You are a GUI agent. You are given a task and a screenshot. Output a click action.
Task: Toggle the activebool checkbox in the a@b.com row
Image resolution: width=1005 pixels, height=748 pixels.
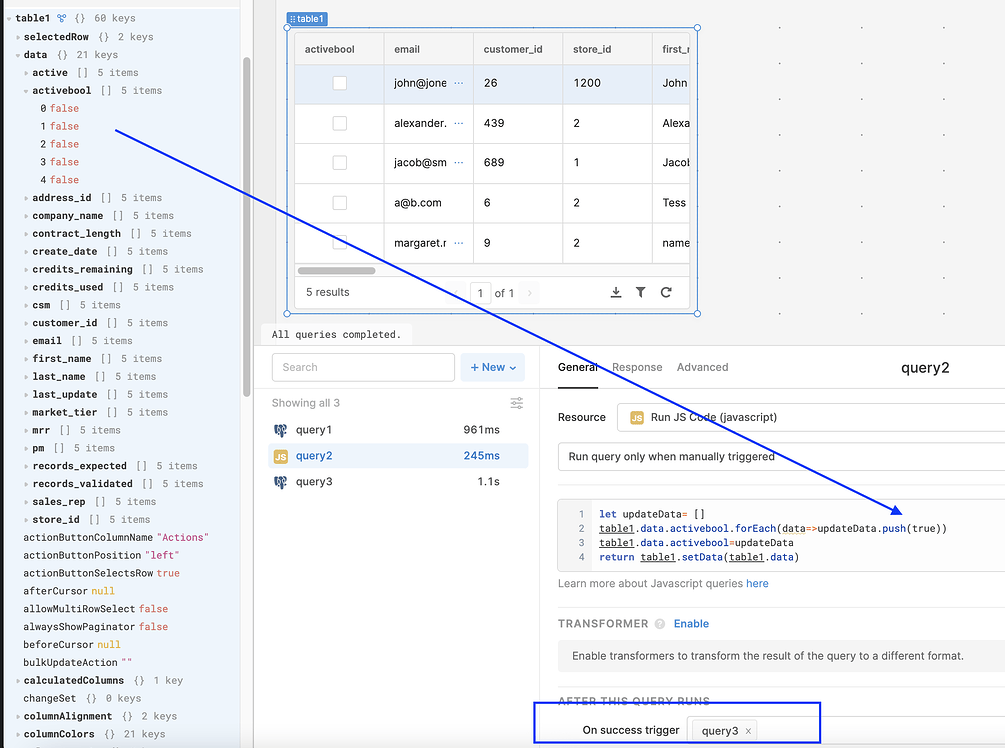pos(340,203)
